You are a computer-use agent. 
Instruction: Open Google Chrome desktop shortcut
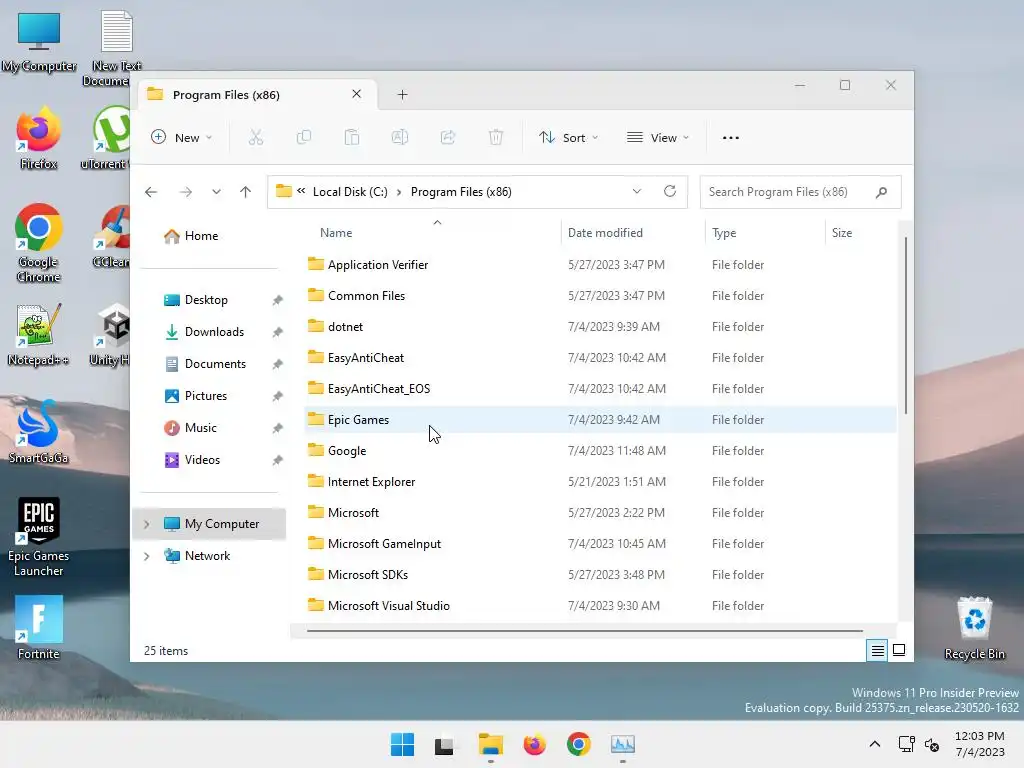point(39,243)
